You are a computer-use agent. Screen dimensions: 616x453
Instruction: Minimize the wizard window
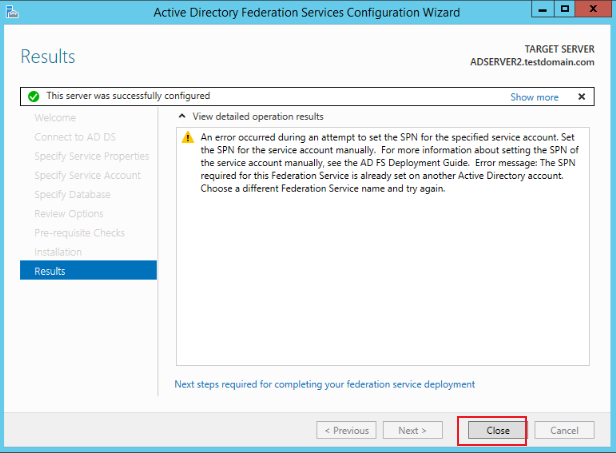[x=543, y=9]
